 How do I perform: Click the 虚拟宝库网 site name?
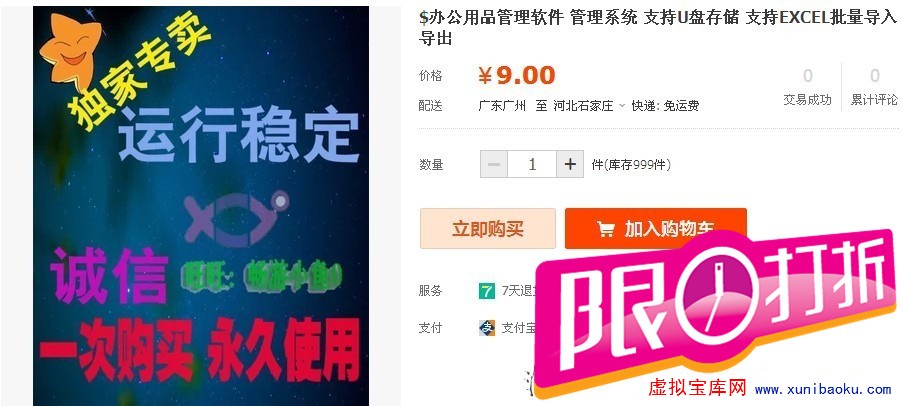(x=697, y=388)
